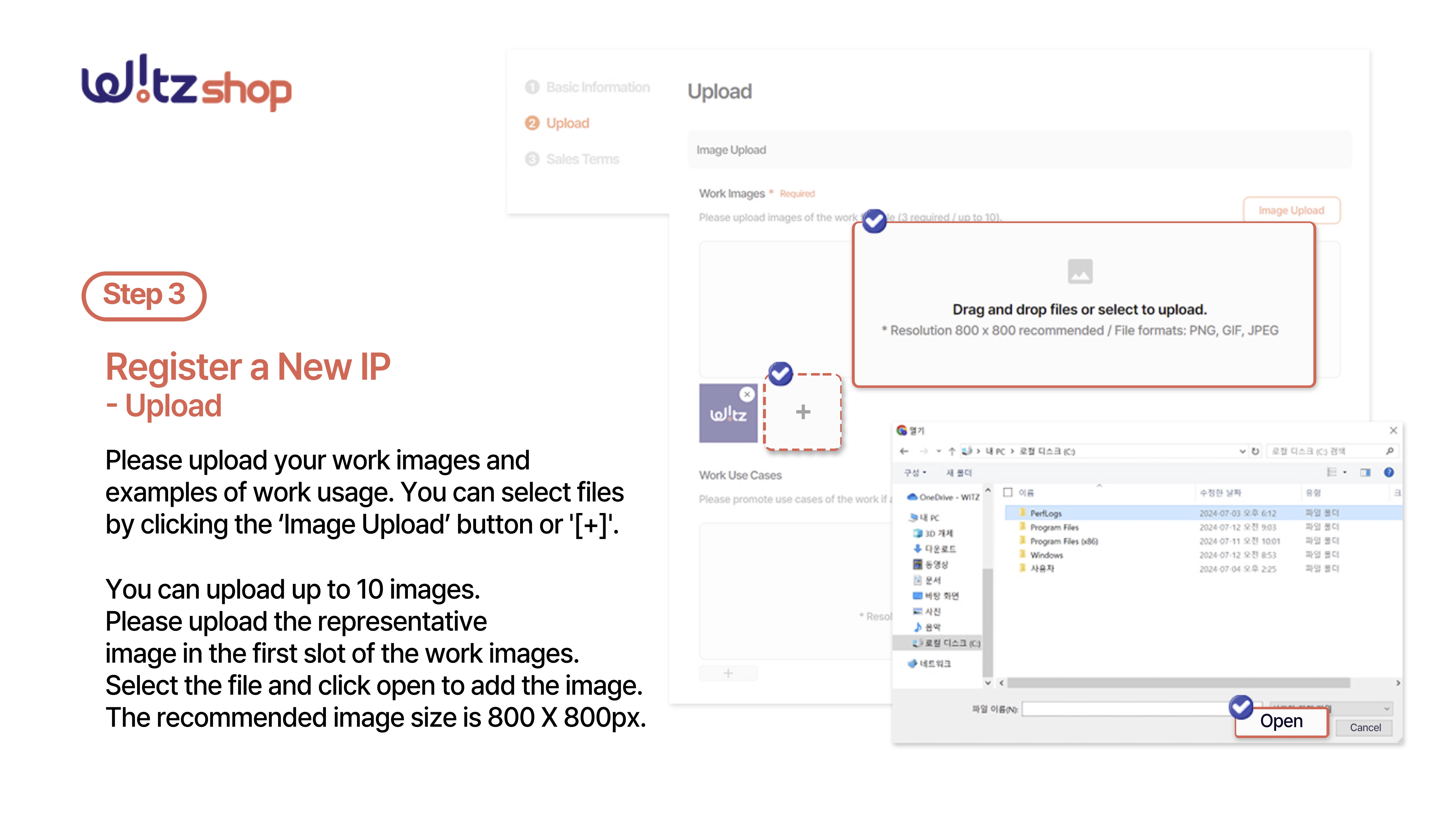Image resolution: width=1456 pixels, height=820 pixels.
Task: Tick the select-all checkbox beside 이름
Action: [1008, 492]
